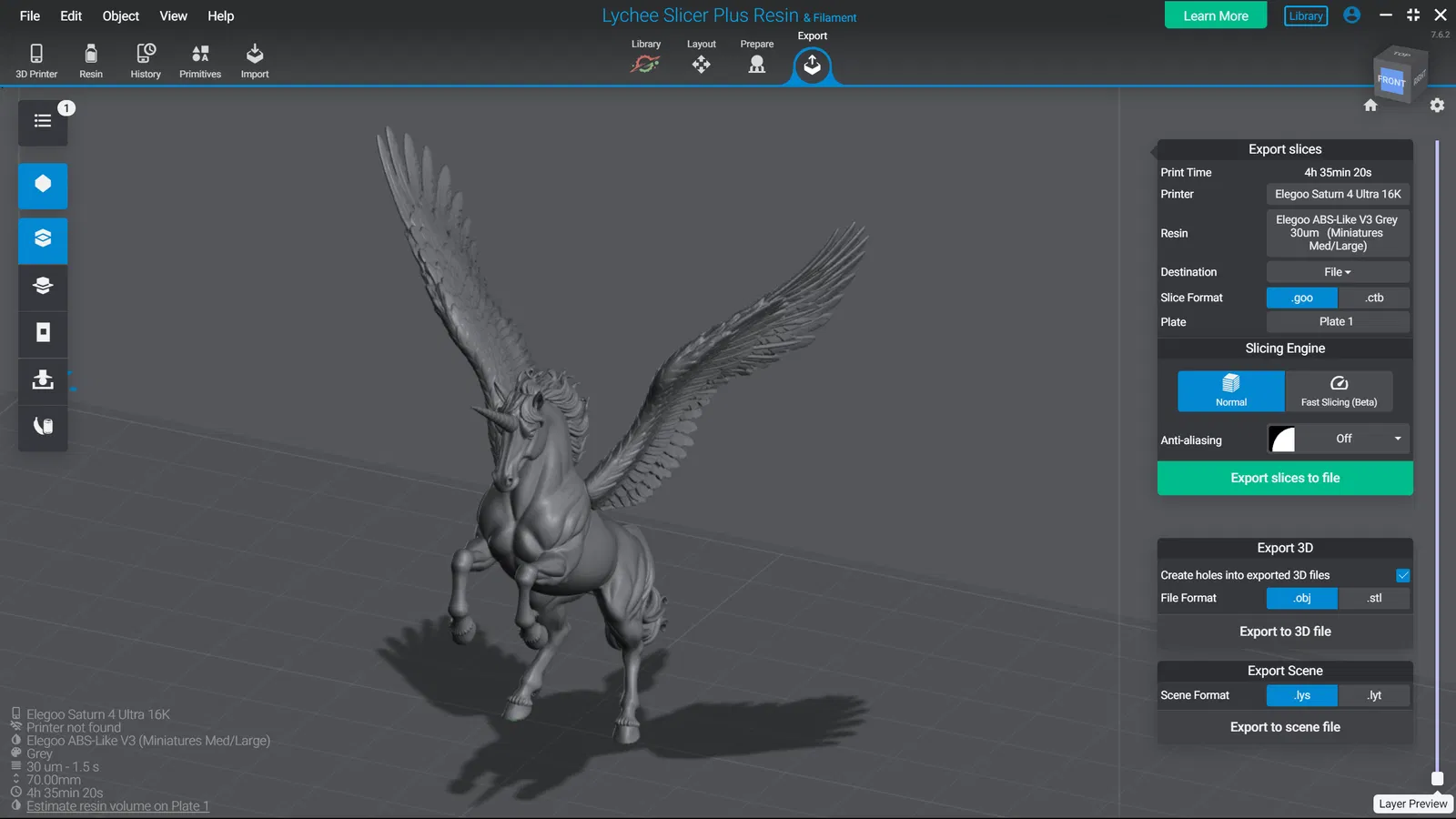Click Estimate resin volume on Plate 1

118,806
